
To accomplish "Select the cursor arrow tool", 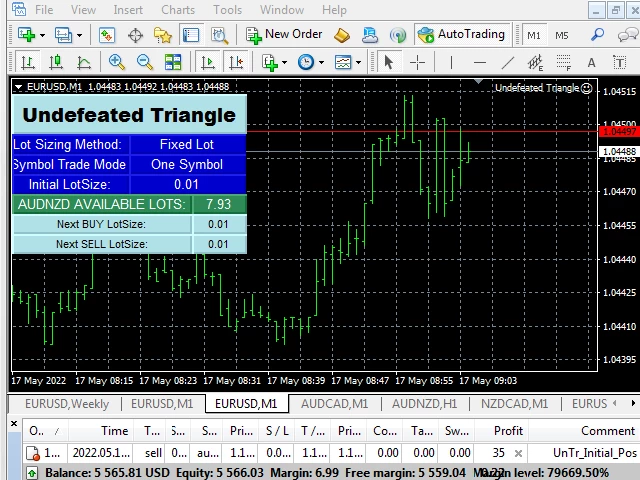I will tap(389, 62).
